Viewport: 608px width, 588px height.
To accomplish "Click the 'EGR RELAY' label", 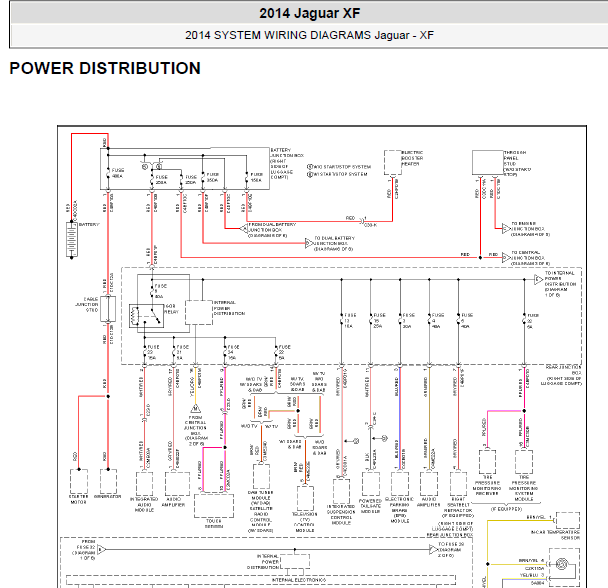I will (x=171, y=309).
